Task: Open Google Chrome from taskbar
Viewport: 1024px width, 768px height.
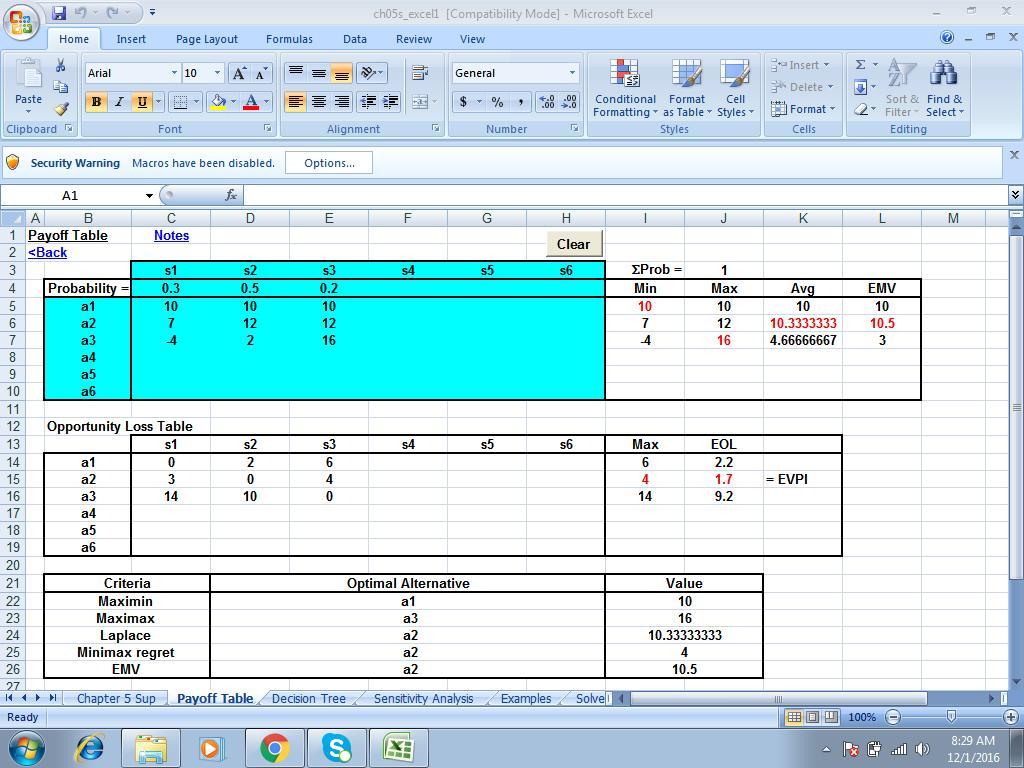Action: click(x=274, y=748)
